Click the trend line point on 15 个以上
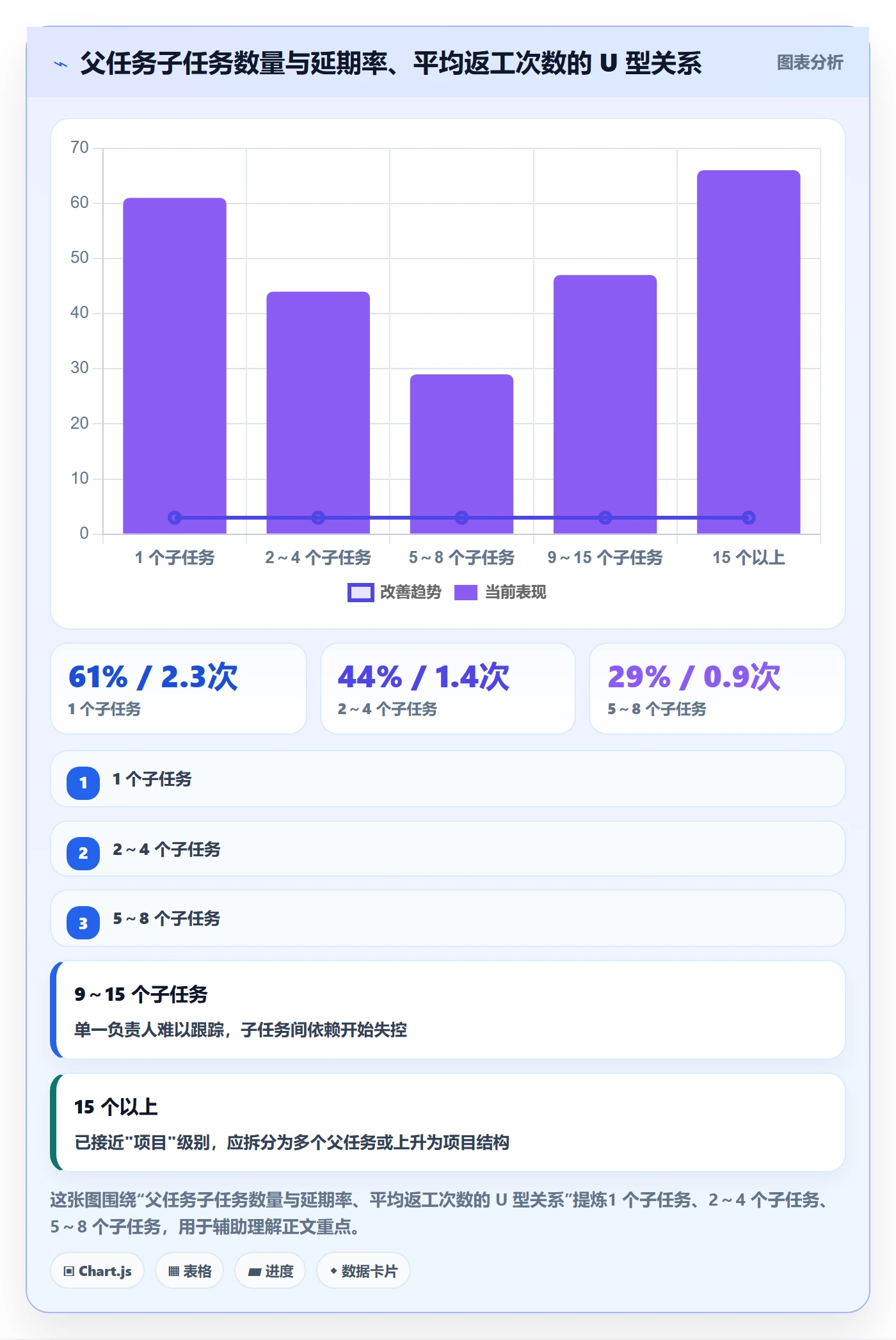This screenshot has width=896, height=1340. [749, 518]
